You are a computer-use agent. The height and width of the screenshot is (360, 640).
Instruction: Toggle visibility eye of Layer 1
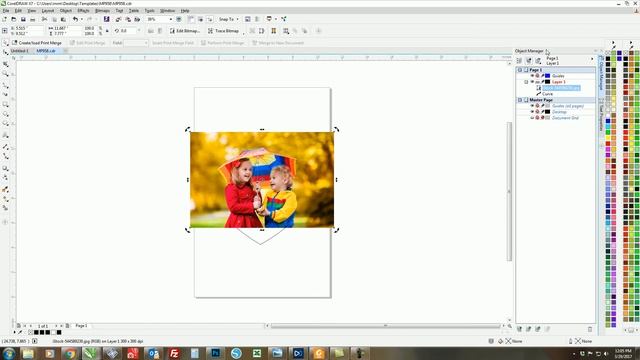(532, 82)
